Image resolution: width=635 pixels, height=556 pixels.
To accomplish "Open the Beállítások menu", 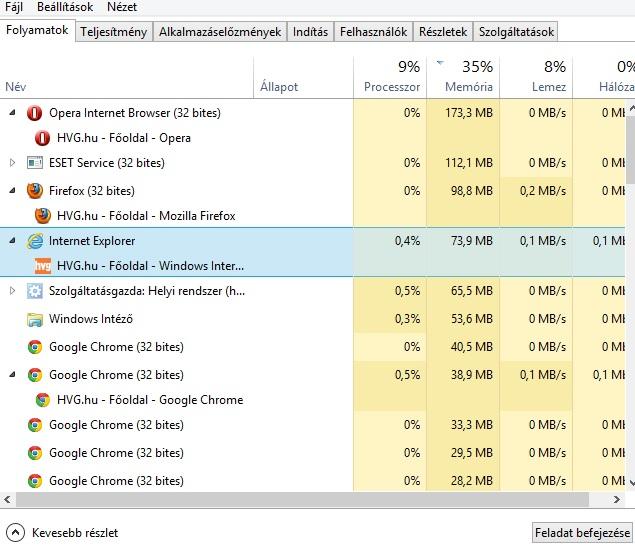I will [x=65, y=7].
